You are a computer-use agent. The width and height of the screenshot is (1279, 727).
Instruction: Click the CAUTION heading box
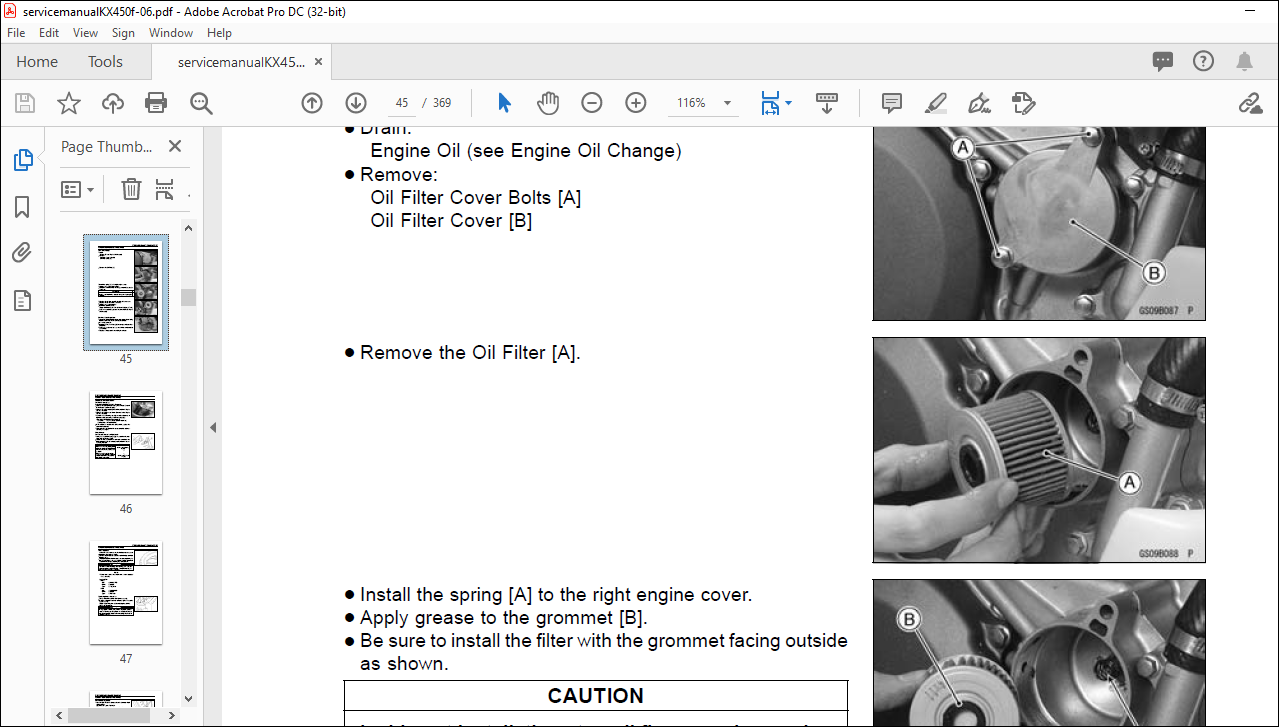[x=596, y=696]
